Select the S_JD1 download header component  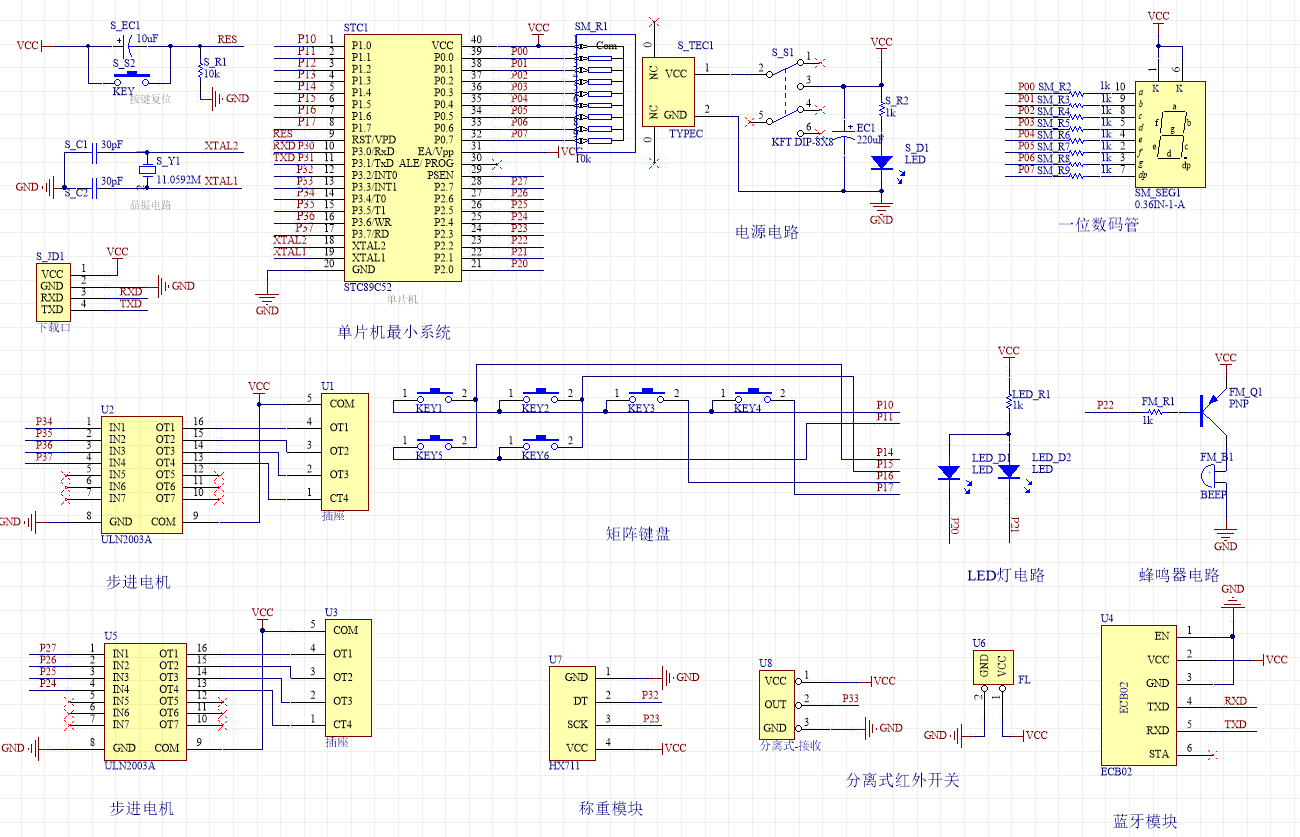(52, 291)
